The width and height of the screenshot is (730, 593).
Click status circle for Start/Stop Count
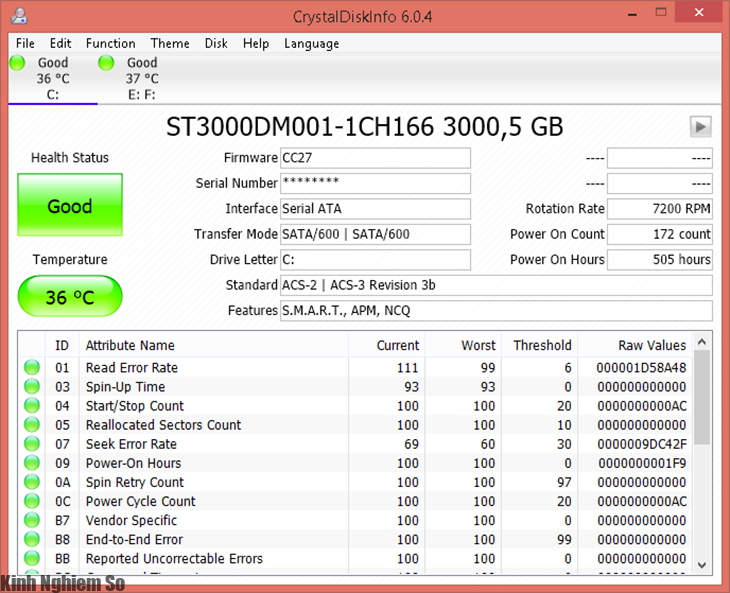32,405
